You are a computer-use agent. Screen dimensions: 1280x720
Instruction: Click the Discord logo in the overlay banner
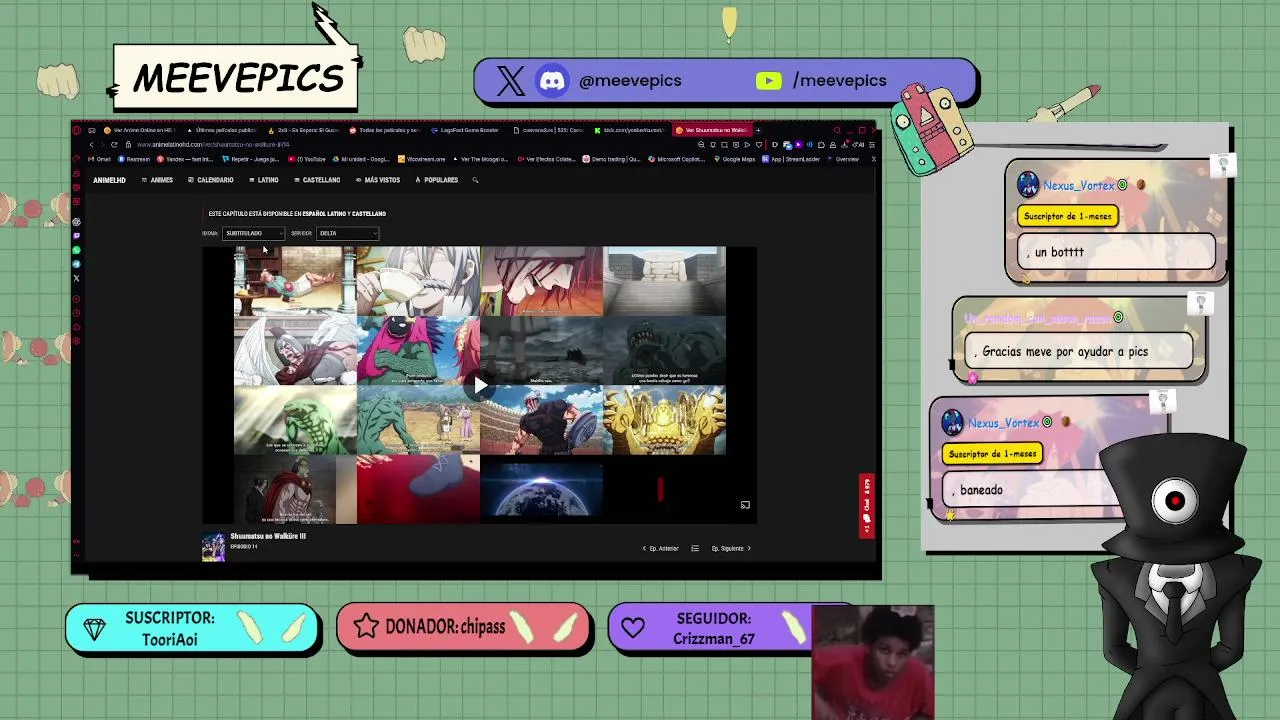(x=552, y=81)
